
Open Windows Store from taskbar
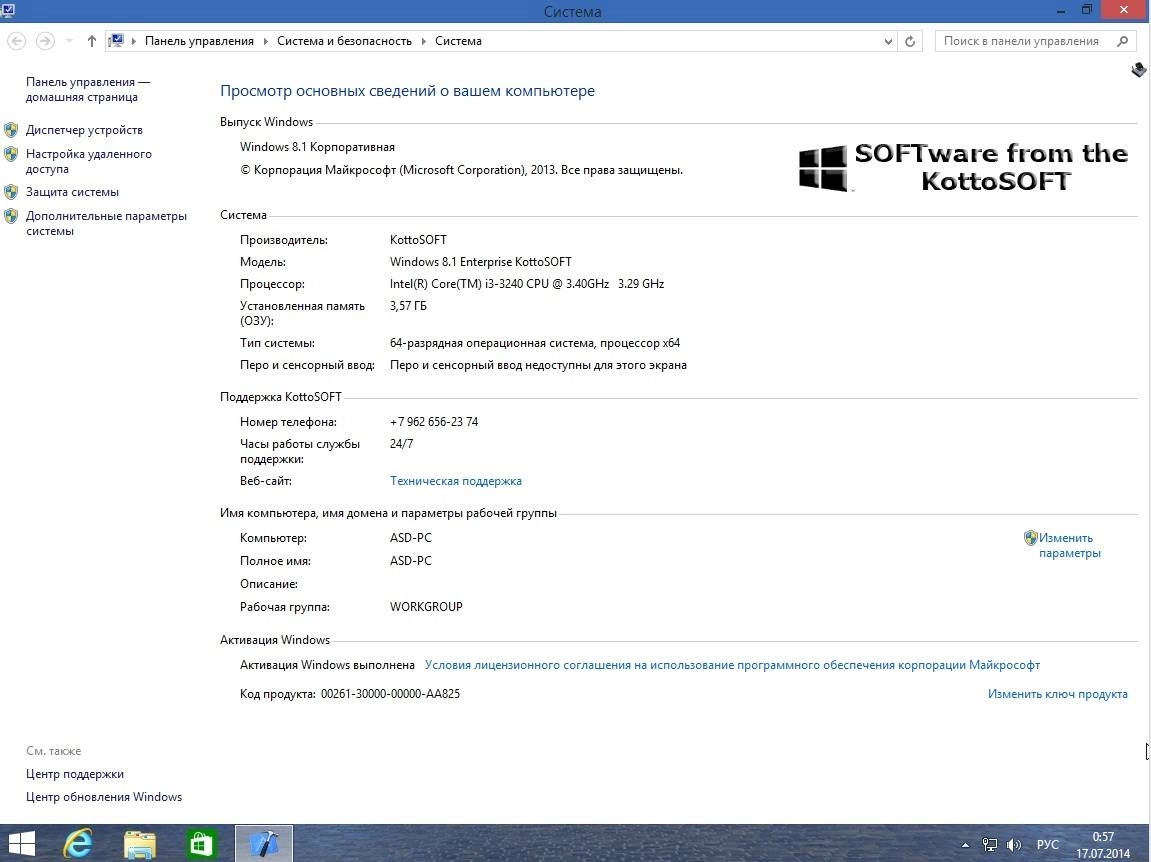tap(200, 844)
